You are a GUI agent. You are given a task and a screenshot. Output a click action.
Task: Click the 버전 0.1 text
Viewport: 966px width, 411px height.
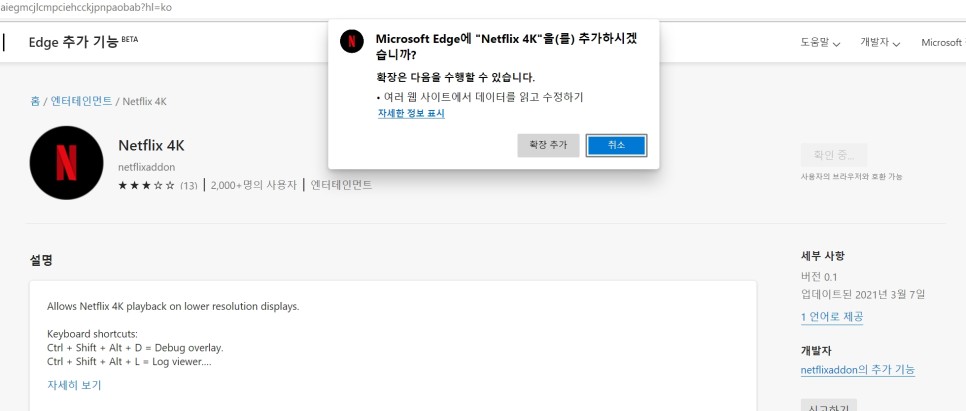point(819,277)
